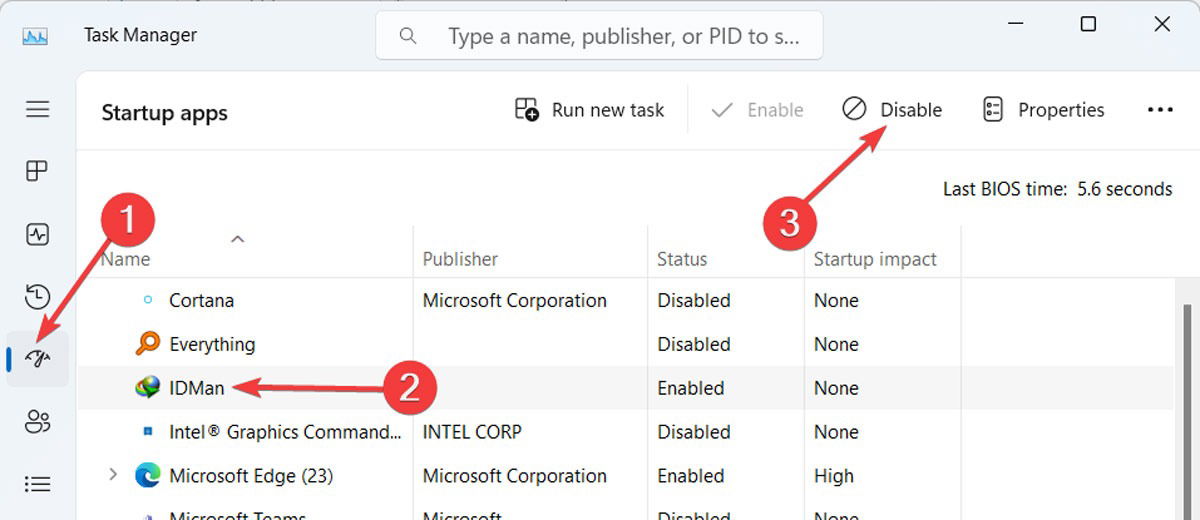1200x520 pixels.
Task: Click Run new task button
Action: 589,110
